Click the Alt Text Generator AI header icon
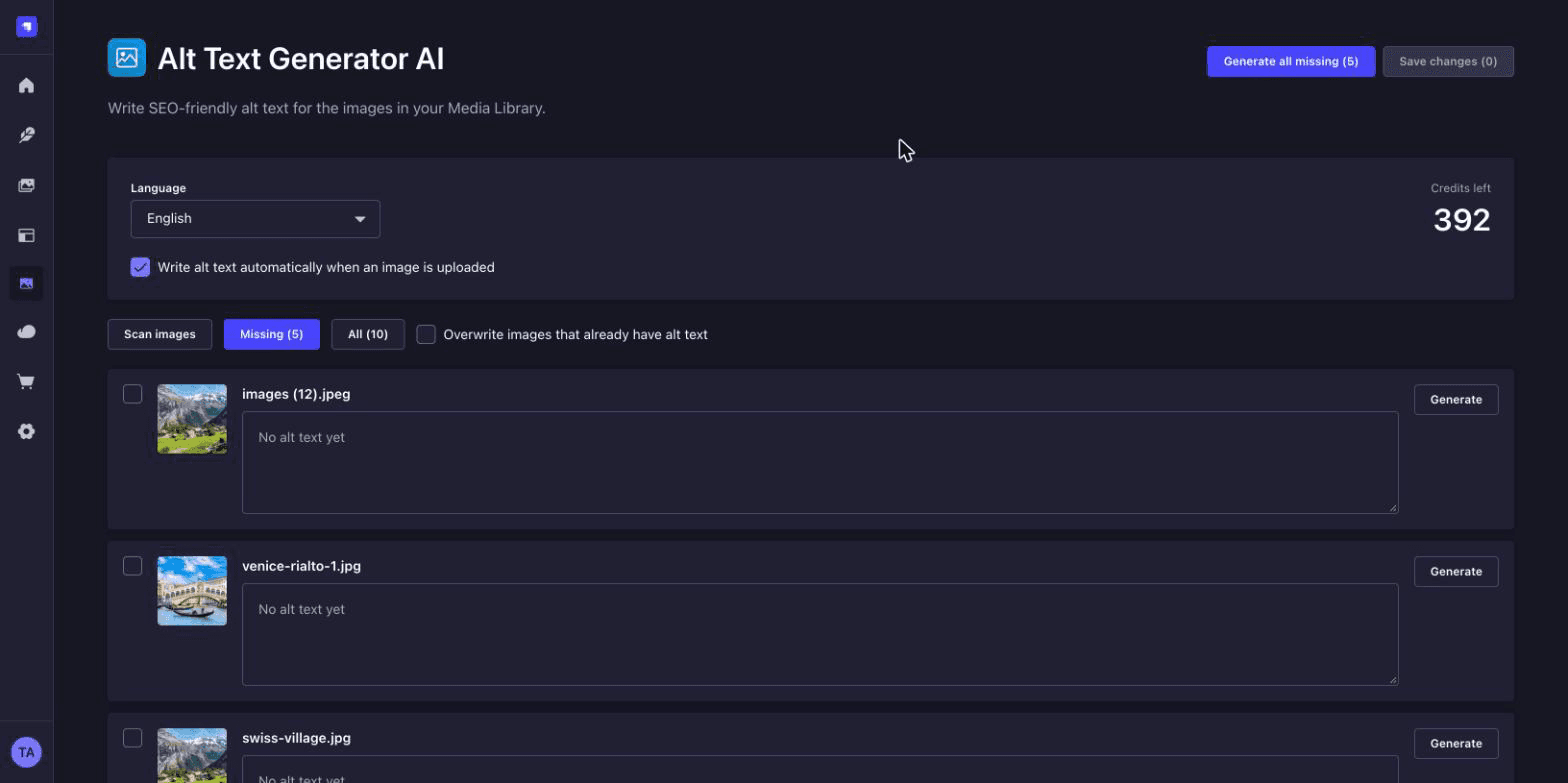The image size is (1568, 783). click(127, 58)
